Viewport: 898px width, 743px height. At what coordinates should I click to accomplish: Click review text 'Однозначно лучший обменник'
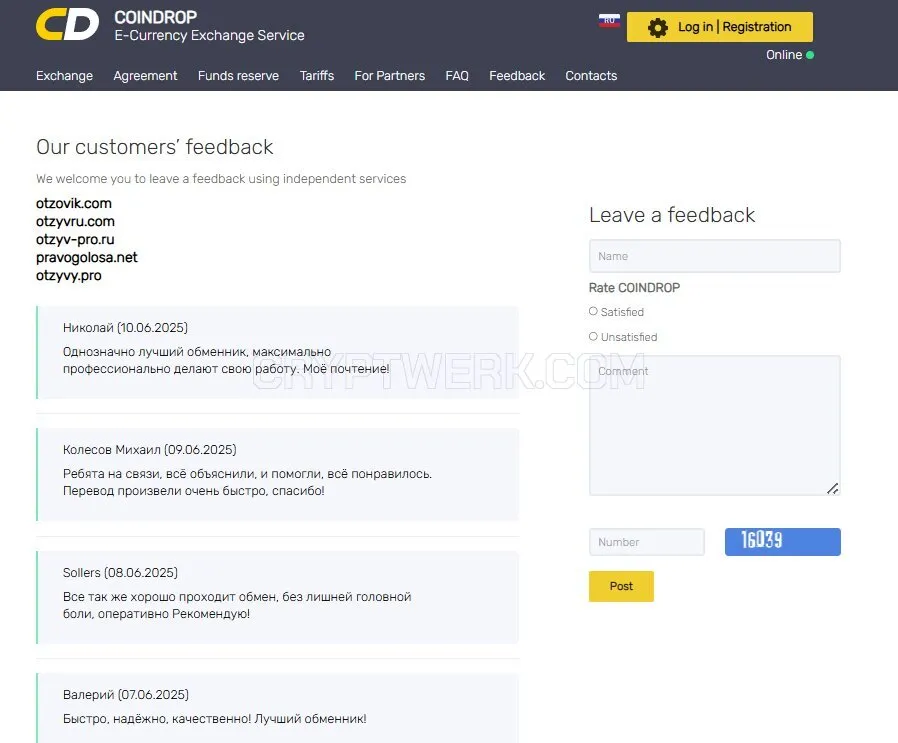[226, 360]
